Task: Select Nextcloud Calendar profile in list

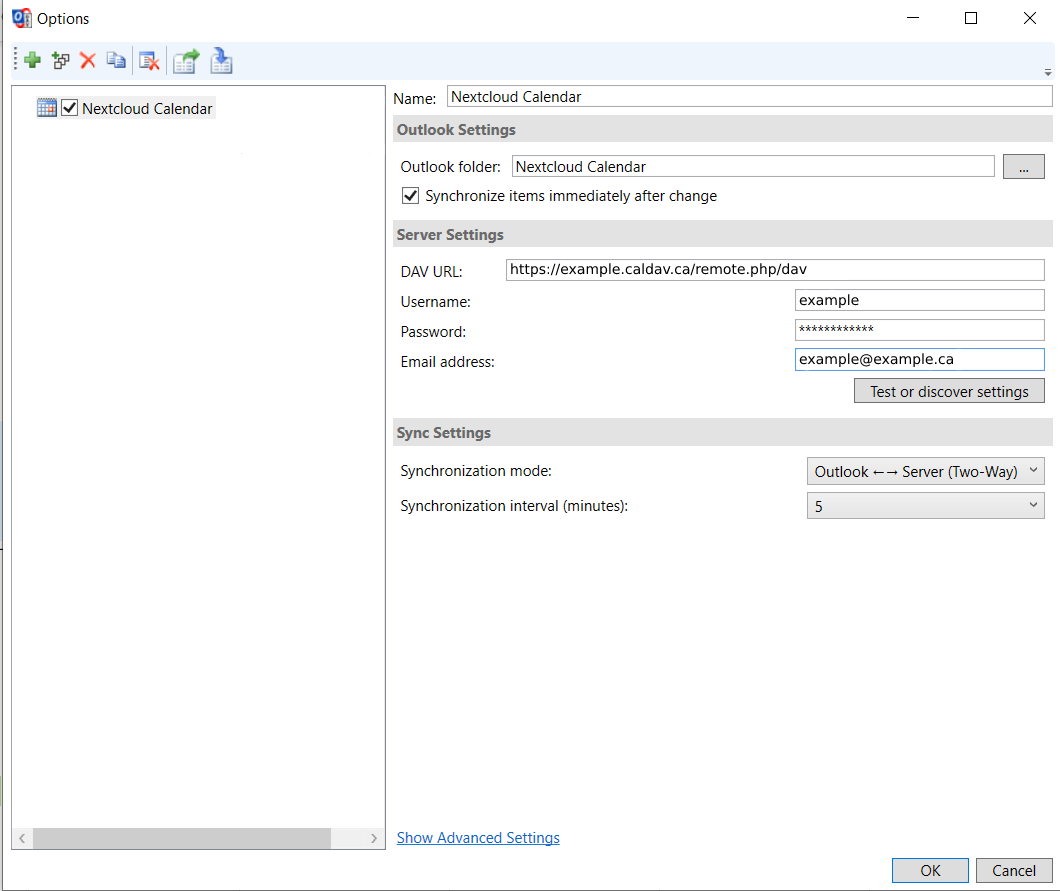Action: tap(147, 108)
